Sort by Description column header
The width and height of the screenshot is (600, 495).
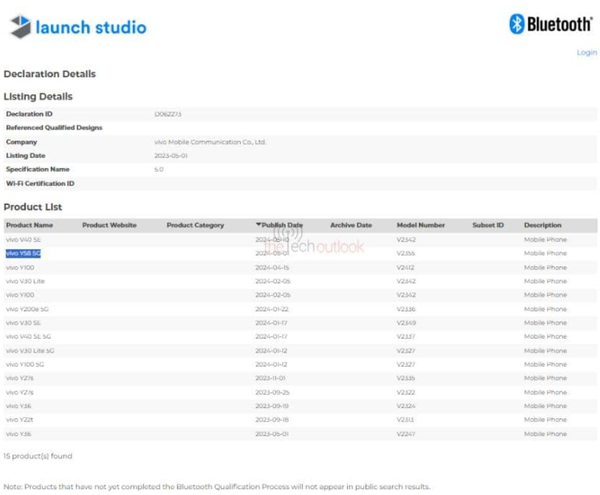pyautogui.click(x=543, y=225)
